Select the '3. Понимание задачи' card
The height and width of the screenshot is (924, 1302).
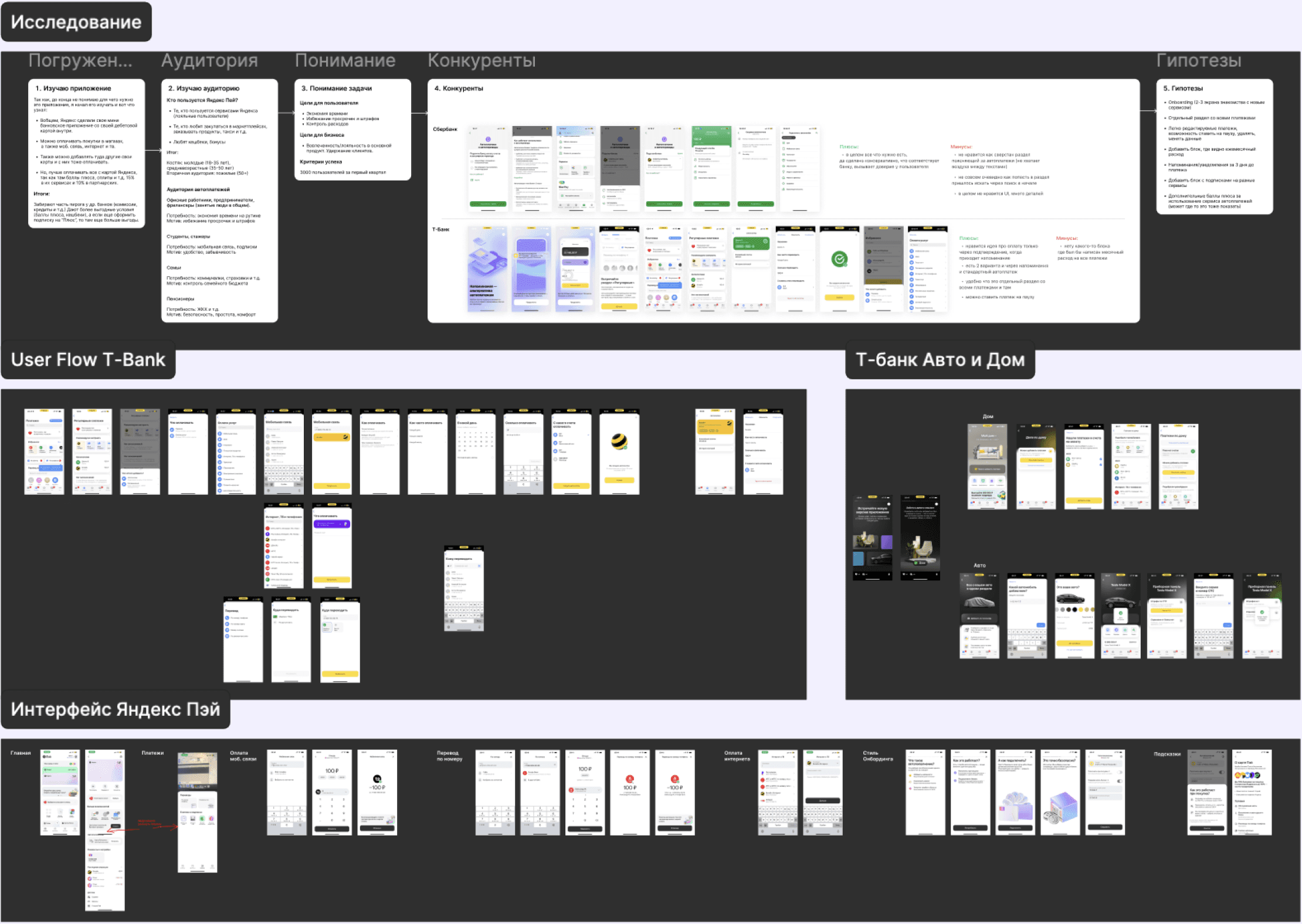point(352,130)
